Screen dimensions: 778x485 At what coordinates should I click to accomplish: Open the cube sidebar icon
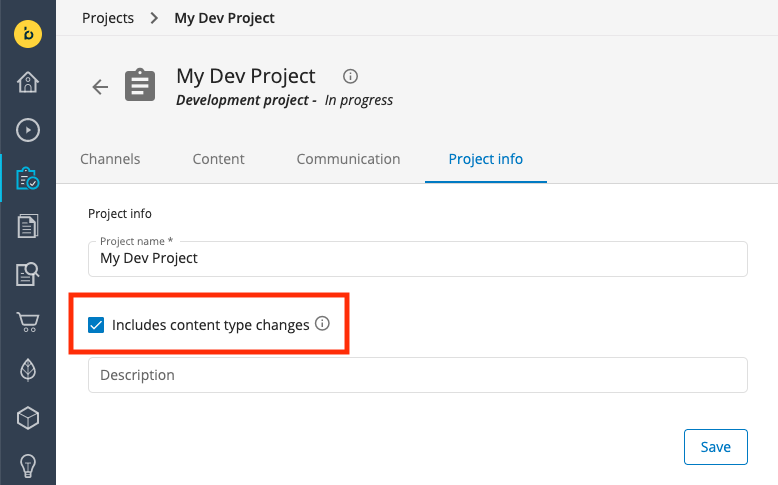28,417
